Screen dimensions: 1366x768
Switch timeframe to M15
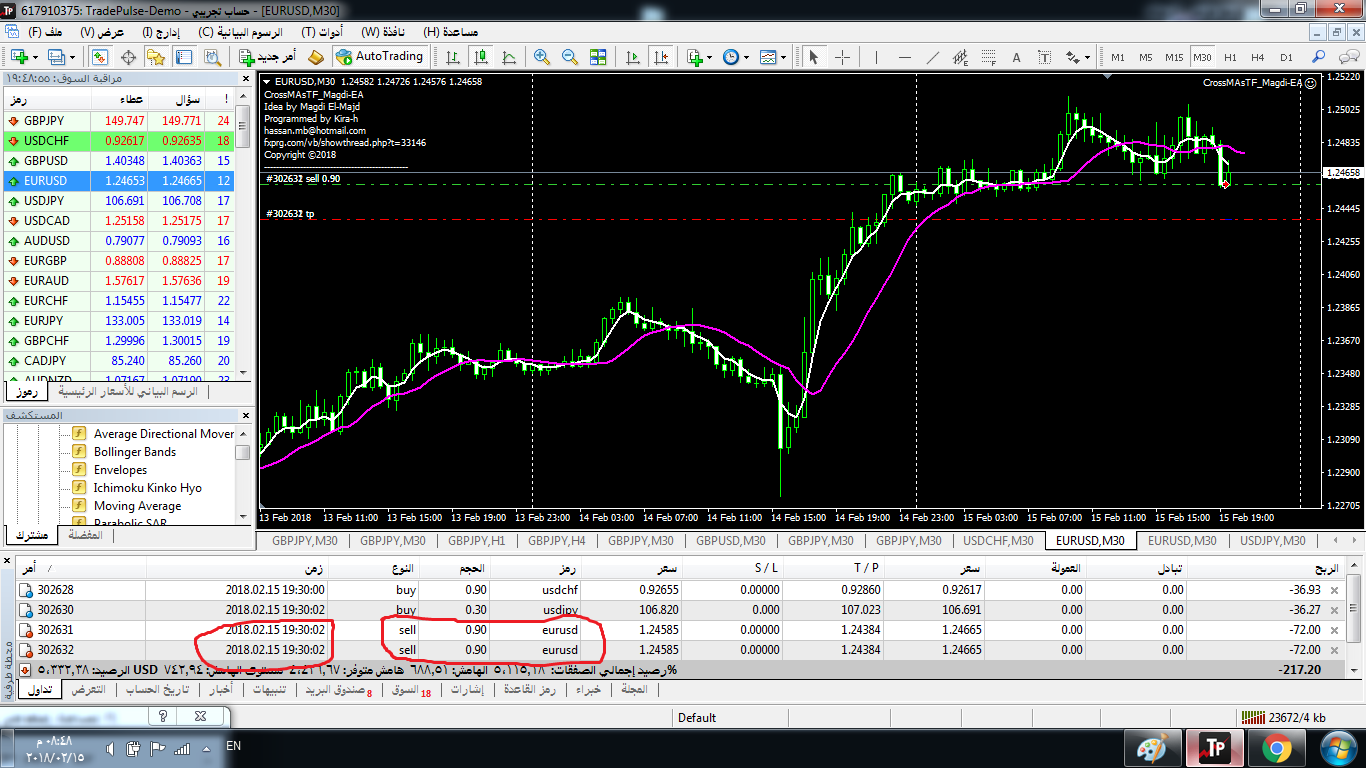[x=1174, y=57]
